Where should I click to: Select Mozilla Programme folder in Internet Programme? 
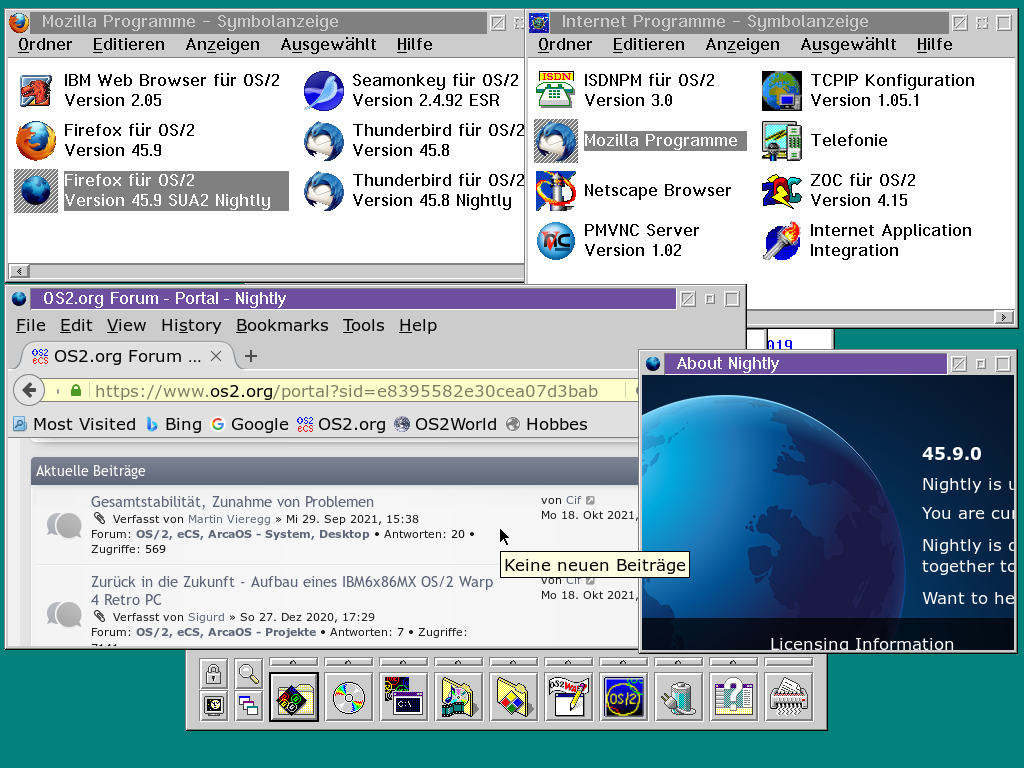[556, 140]
